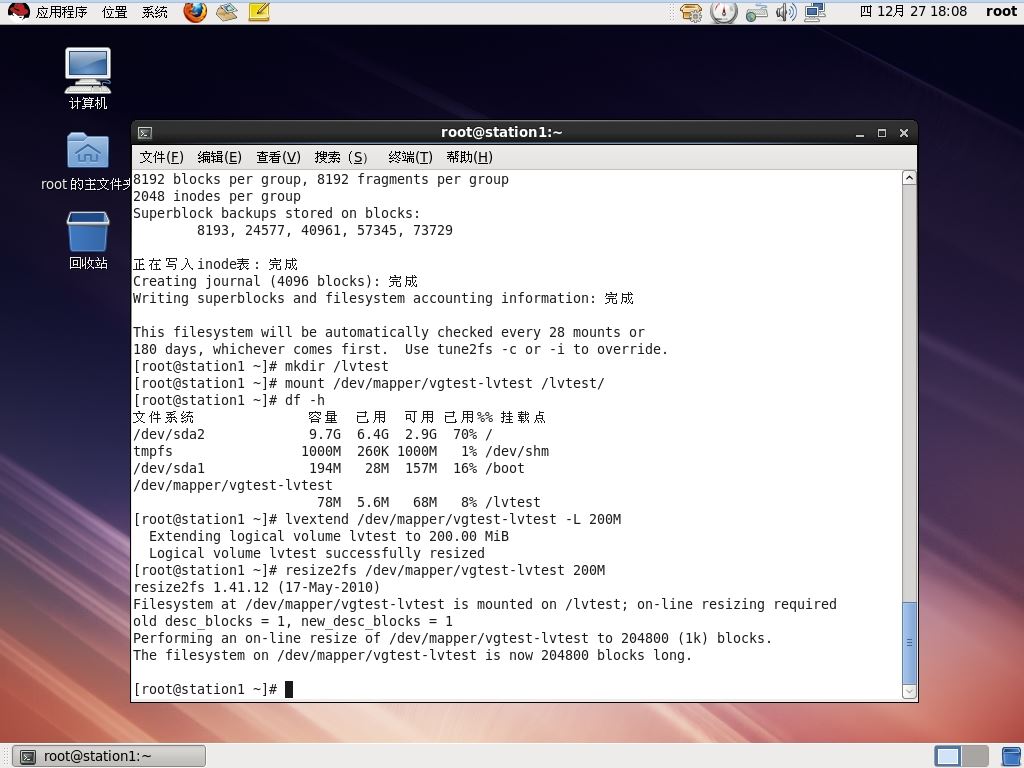Switch to the first workspace in switcher
Screen dimensions: 1024x768
click(x=948, y=756)
